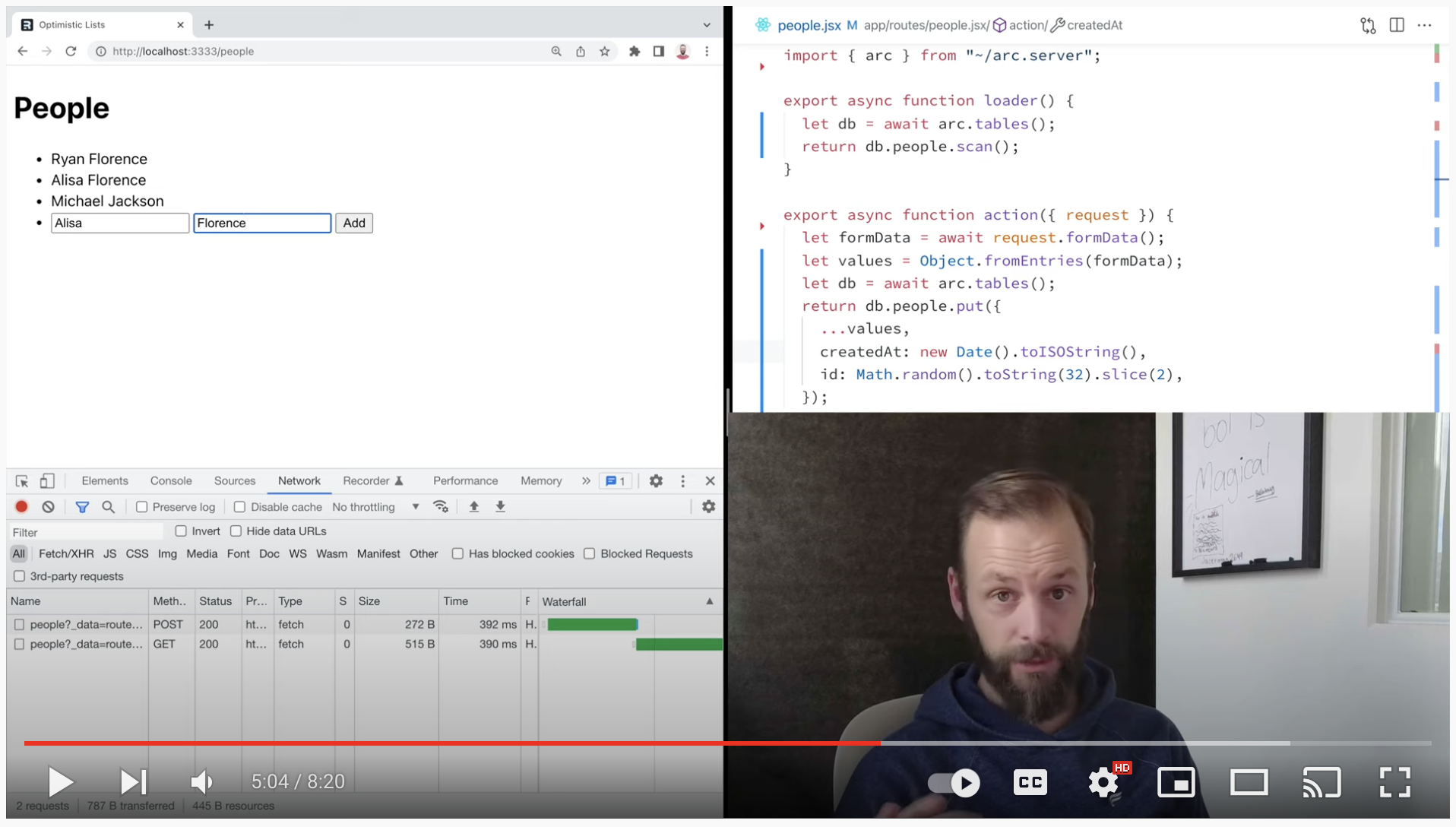This screenshot has width=1456, height=827.
Task: Open the extensions puzzle icon
Action: pos(635,51)
